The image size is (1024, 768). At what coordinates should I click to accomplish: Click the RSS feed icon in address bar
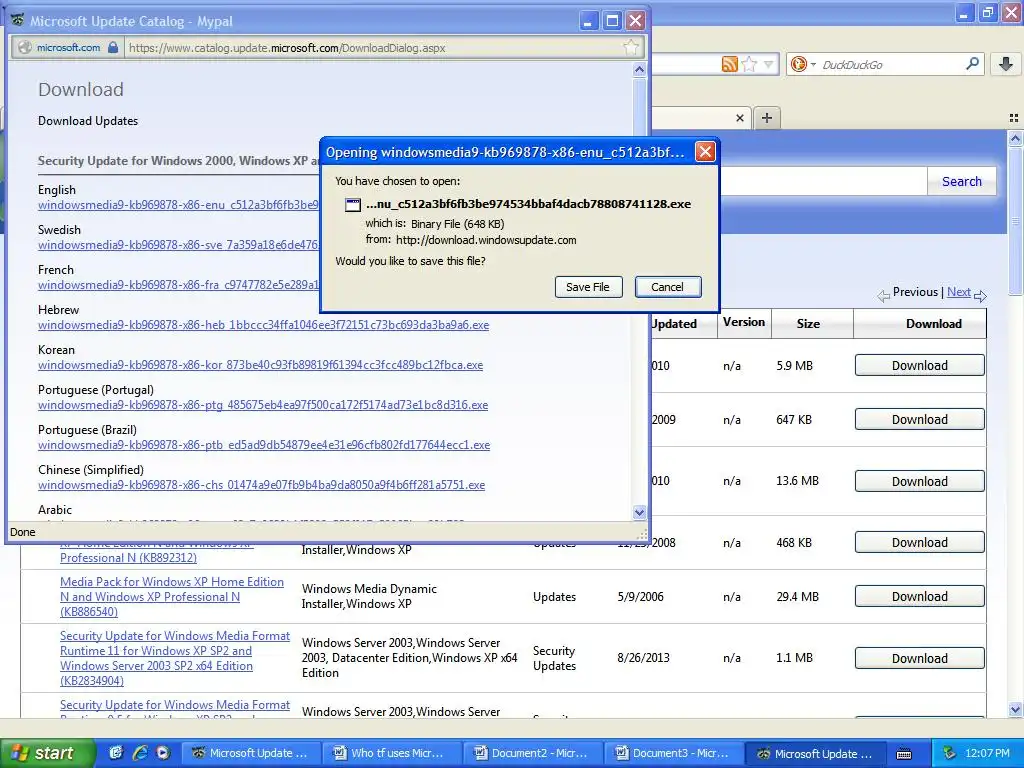[x=729, y=64]
